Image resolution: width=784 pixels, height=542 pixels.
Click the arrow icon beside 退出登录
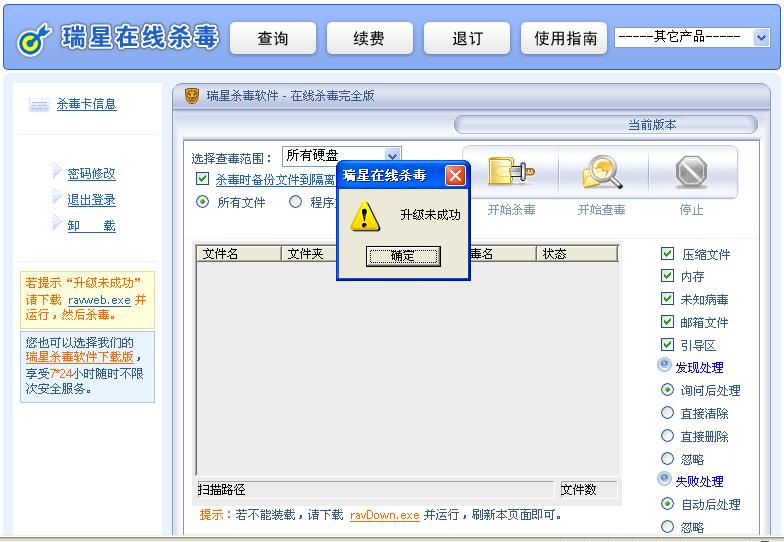pos(56,196)
